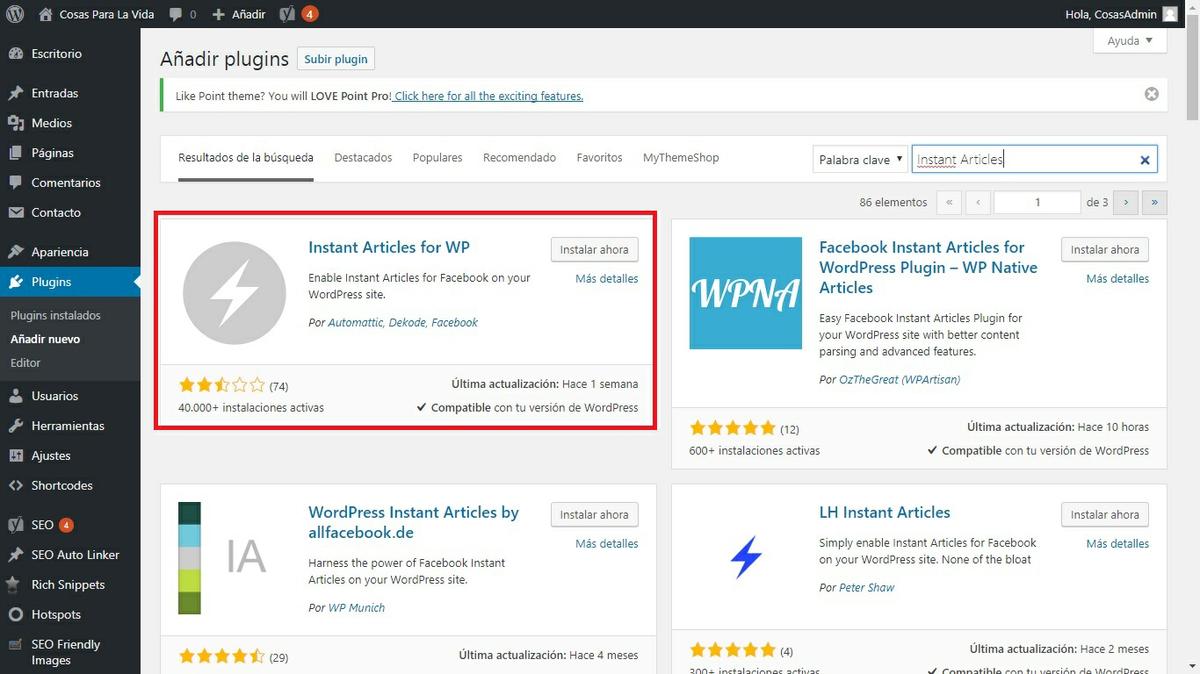Open Más detalles for WordPress Instant Articles by allfacebook.de

[x=606, y=544]
